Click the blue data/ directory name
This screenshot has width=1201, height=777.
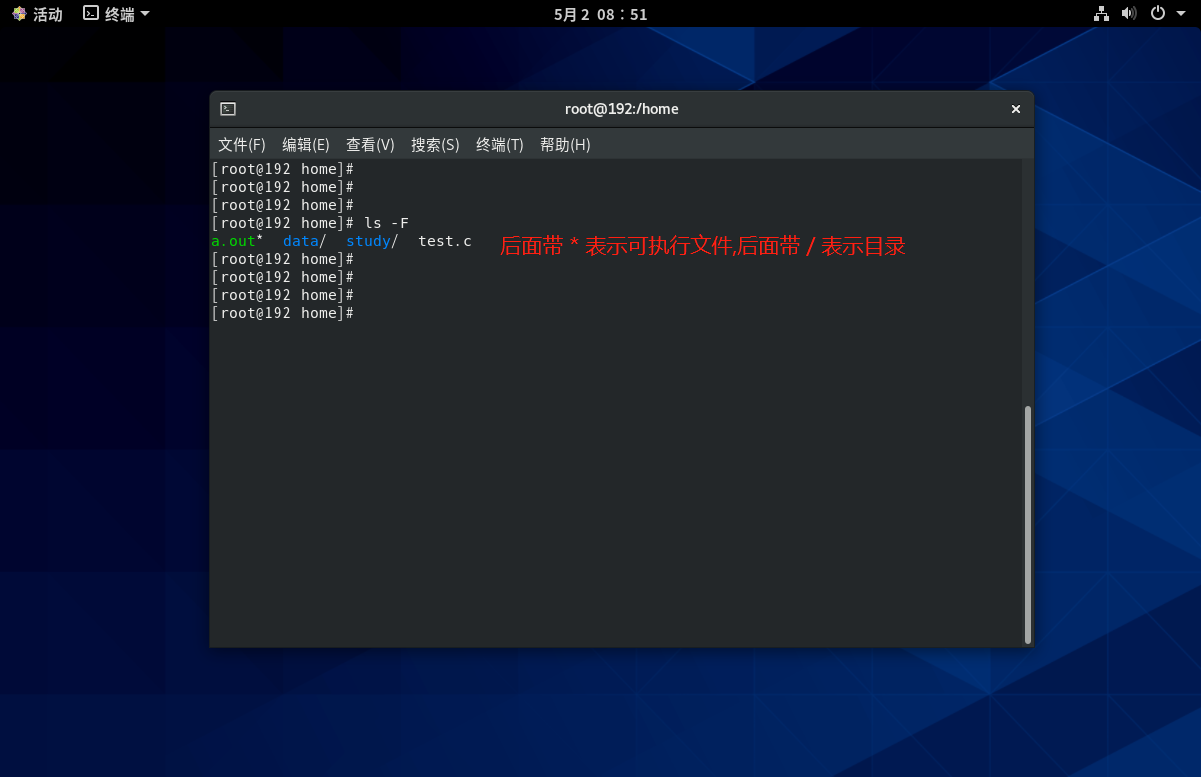(x=301, y=241)
